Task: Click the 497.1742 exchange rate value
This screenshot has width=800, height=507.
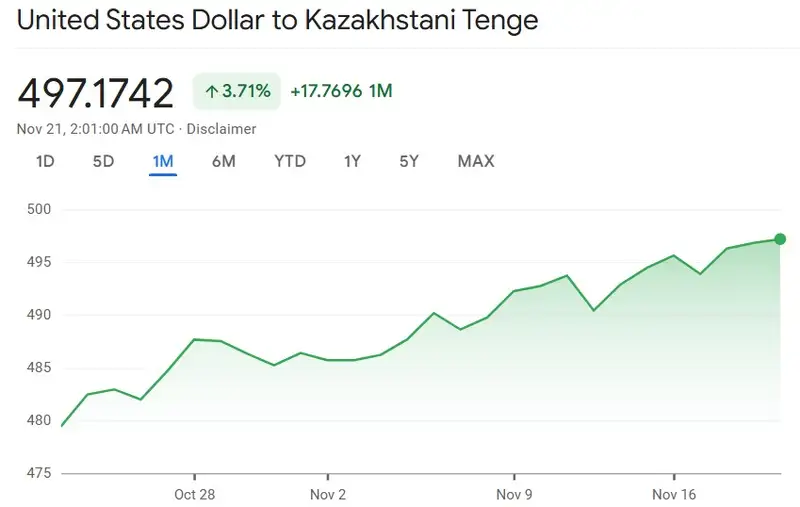Action: pos(96,92)
